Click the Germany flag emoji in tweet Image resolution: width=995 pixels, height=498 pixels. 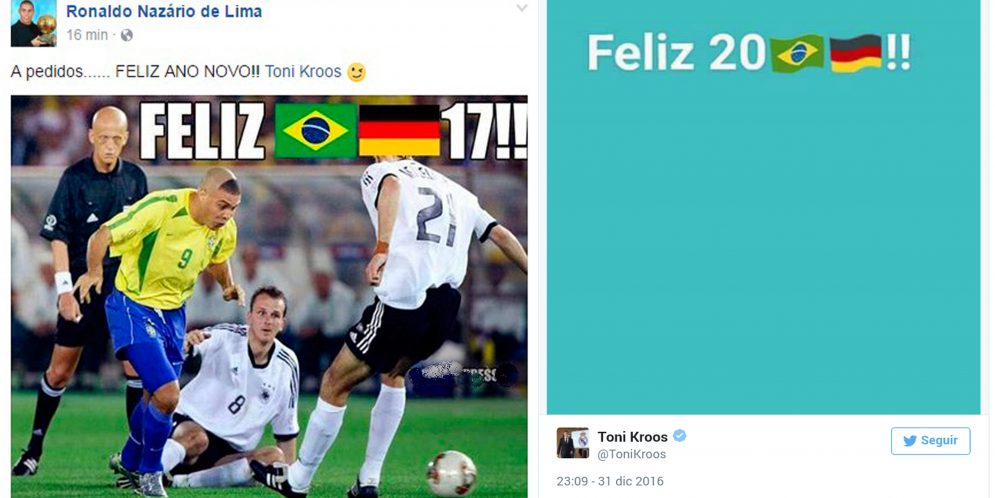pos(856,53)
